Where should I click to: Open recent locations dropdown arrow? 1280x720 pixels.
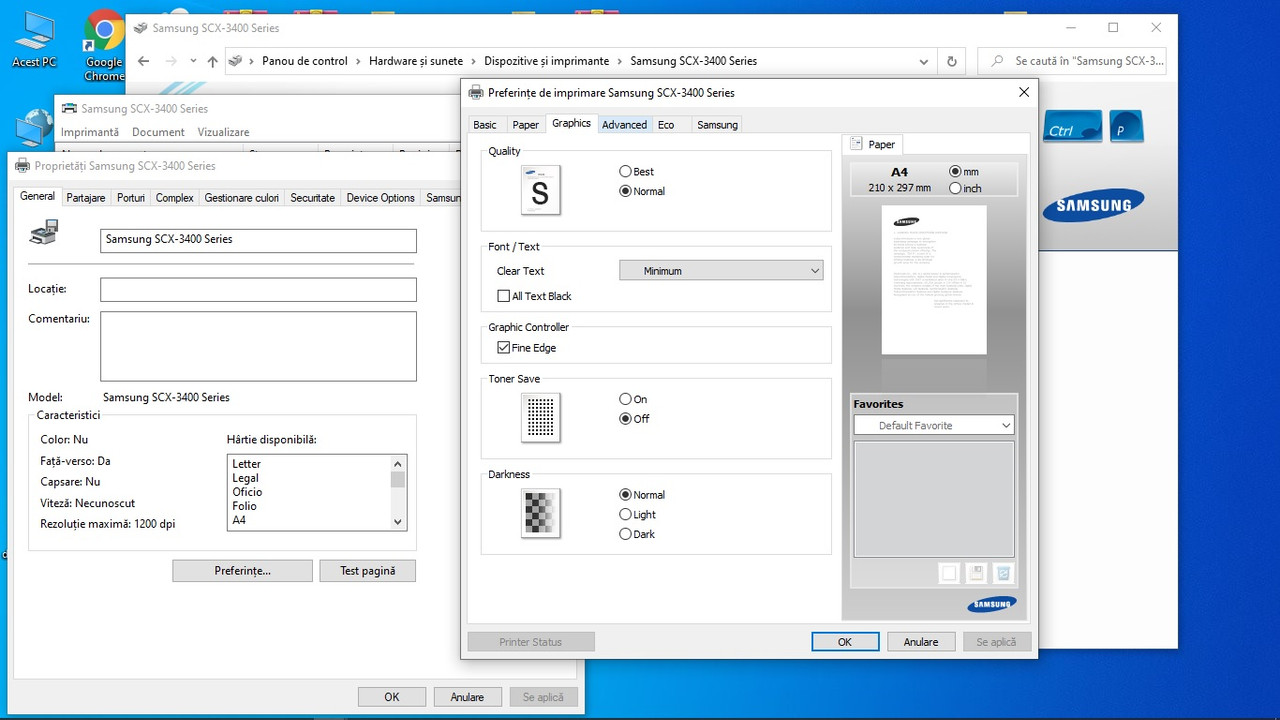point(193,61)
